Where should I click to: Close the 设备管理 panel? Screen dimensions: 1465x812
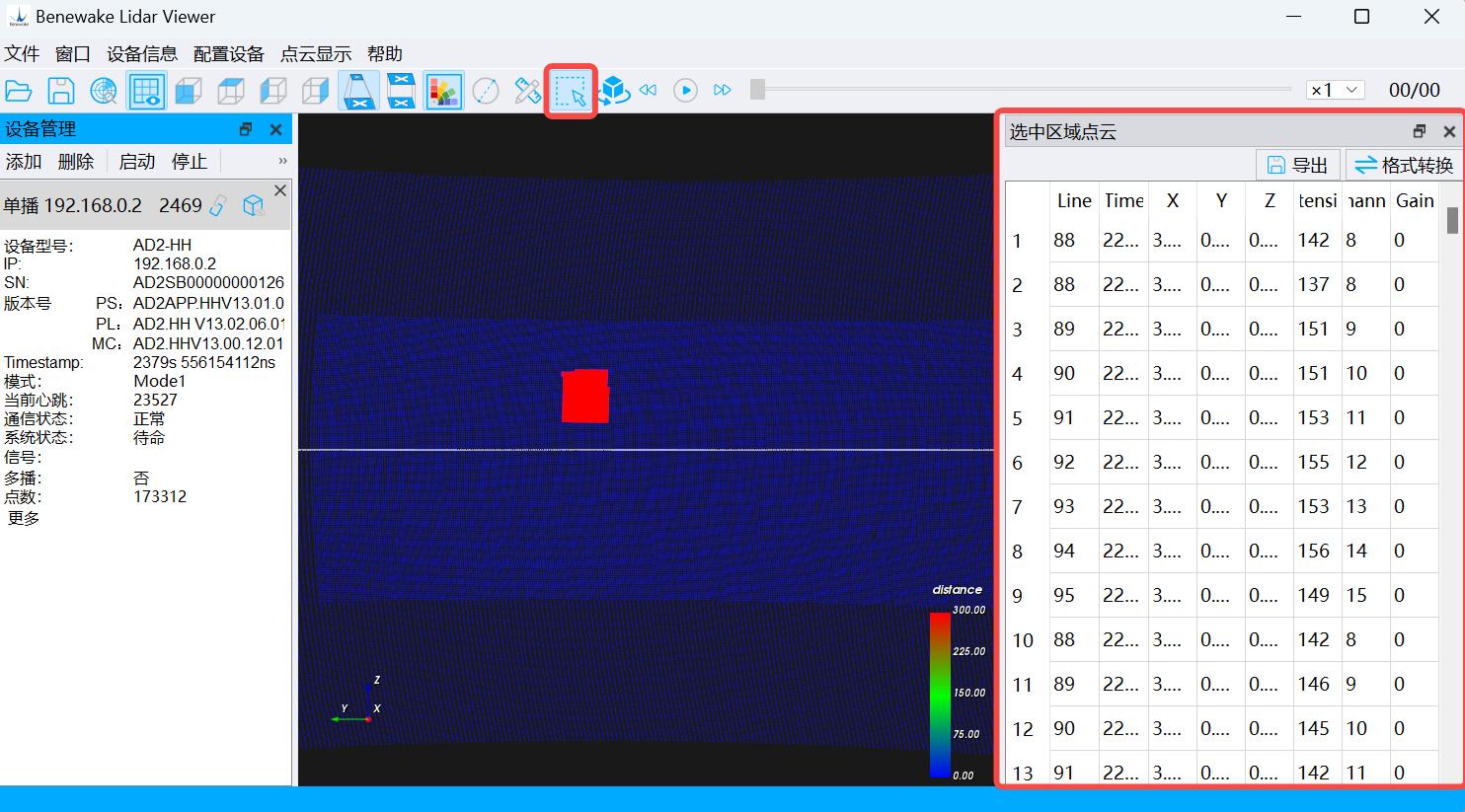(276, 129)
